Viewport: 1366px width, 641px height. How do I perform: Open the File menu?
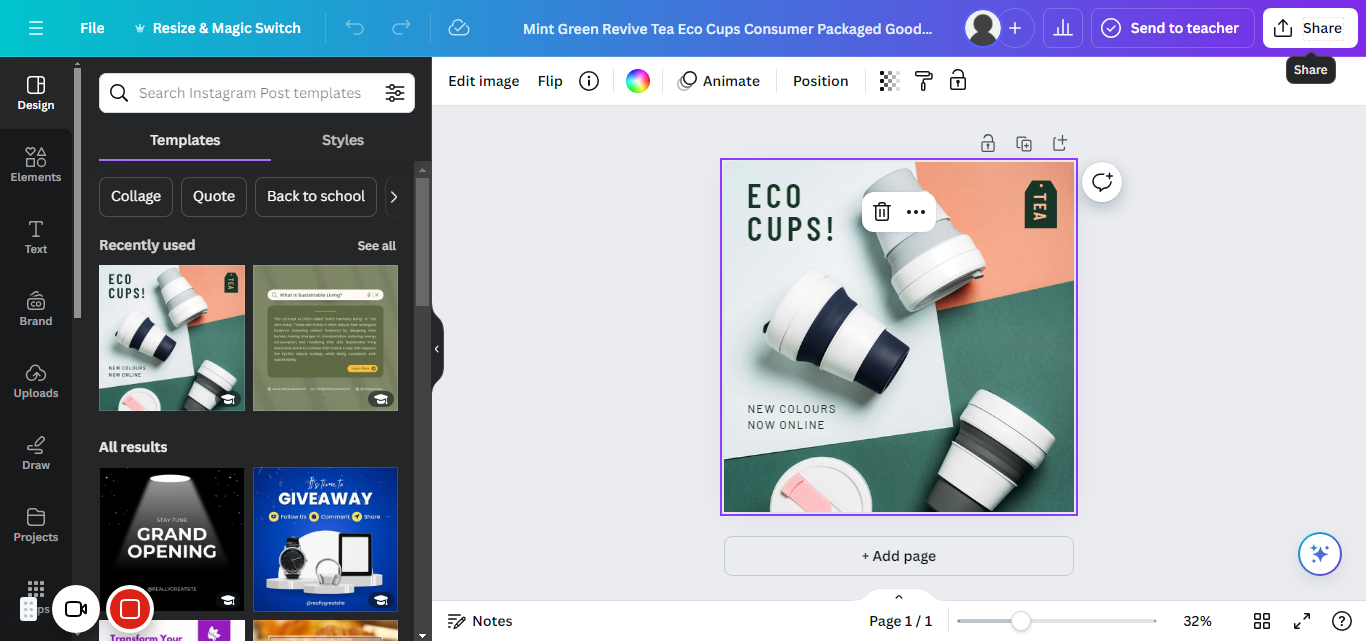point(92,28)
